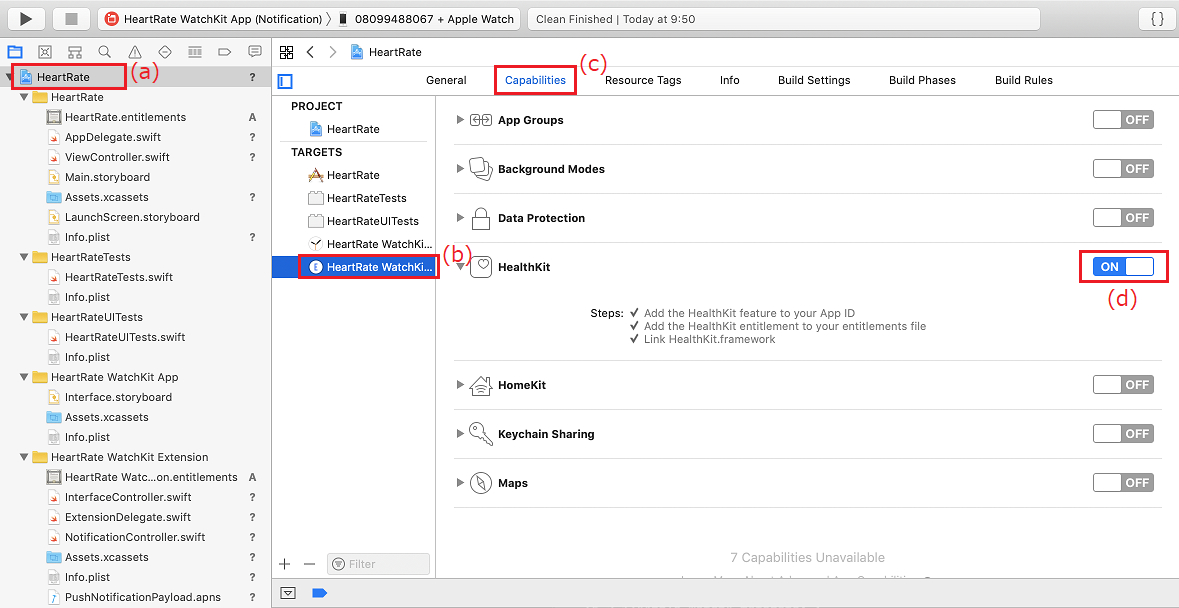Open the Breakpoint navigator icon

(225, 52)
